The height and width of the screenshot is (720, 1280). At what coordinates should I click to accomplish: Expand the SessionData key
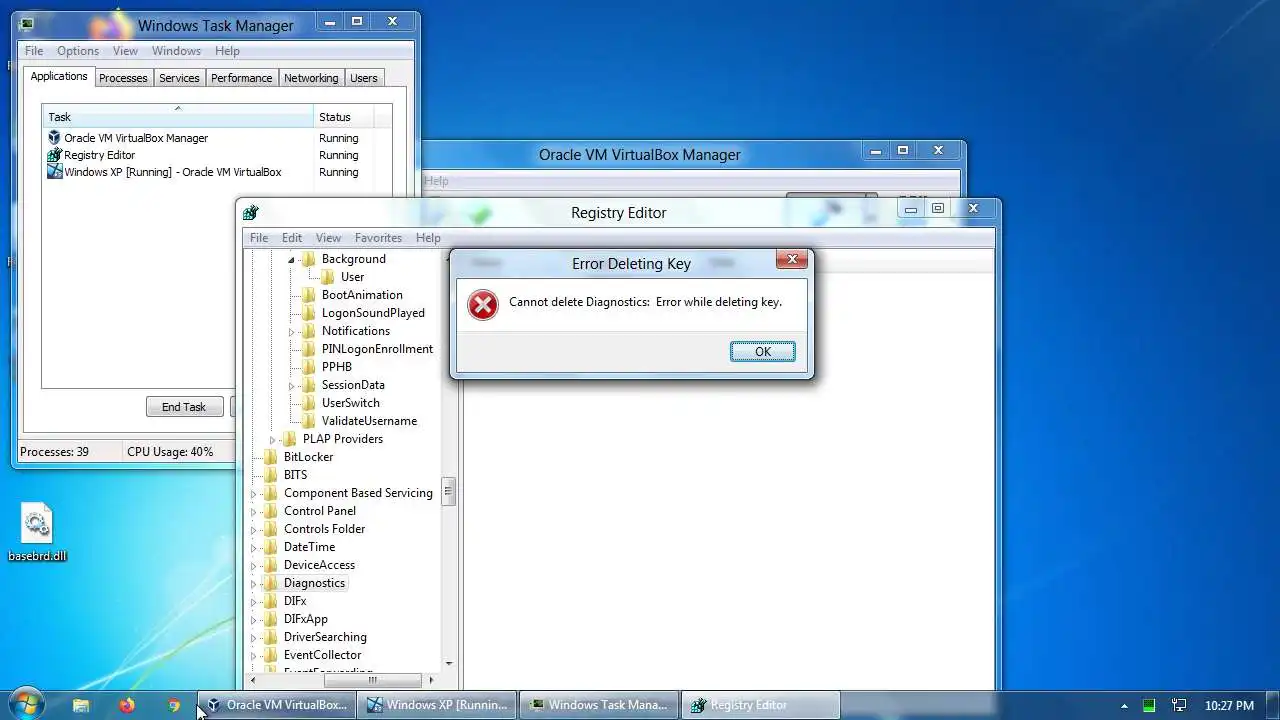(x=292, y=385)
